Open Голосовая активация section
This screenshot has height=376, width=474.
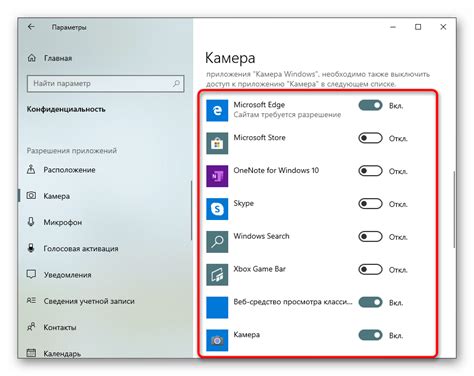[x=81, y=249]
